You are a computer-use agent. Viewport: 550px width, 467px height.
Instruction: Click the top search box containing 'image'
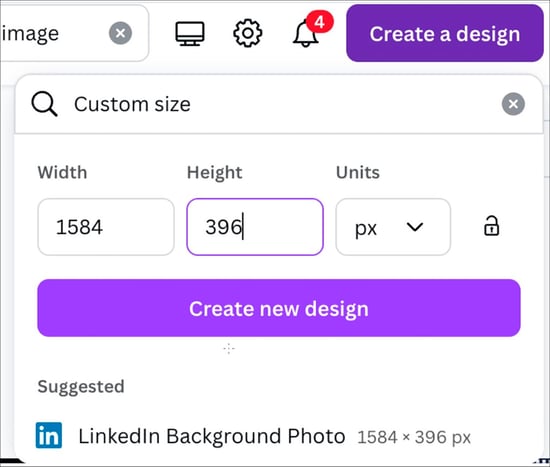point(74,33)
